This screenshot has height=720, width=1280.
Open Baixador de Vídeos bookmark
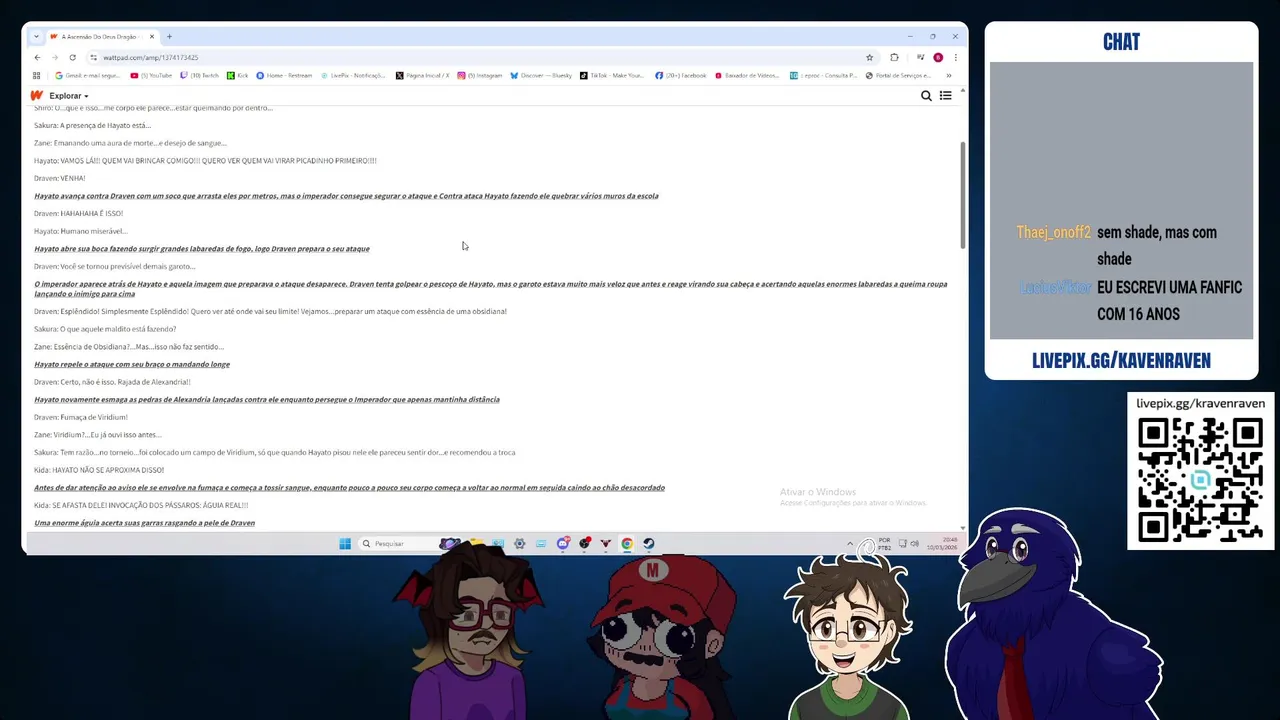coord(747,75)
